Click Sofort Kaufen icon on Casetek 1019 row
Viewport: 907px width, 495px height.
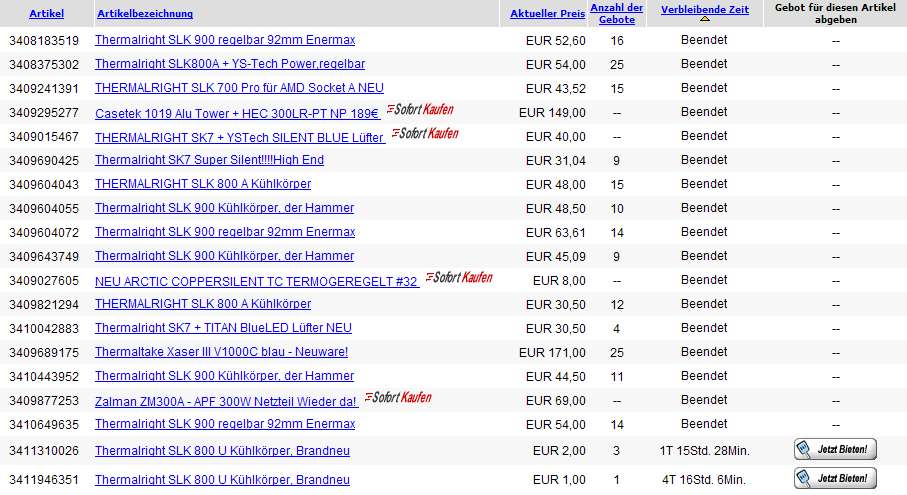click(420, 109)
